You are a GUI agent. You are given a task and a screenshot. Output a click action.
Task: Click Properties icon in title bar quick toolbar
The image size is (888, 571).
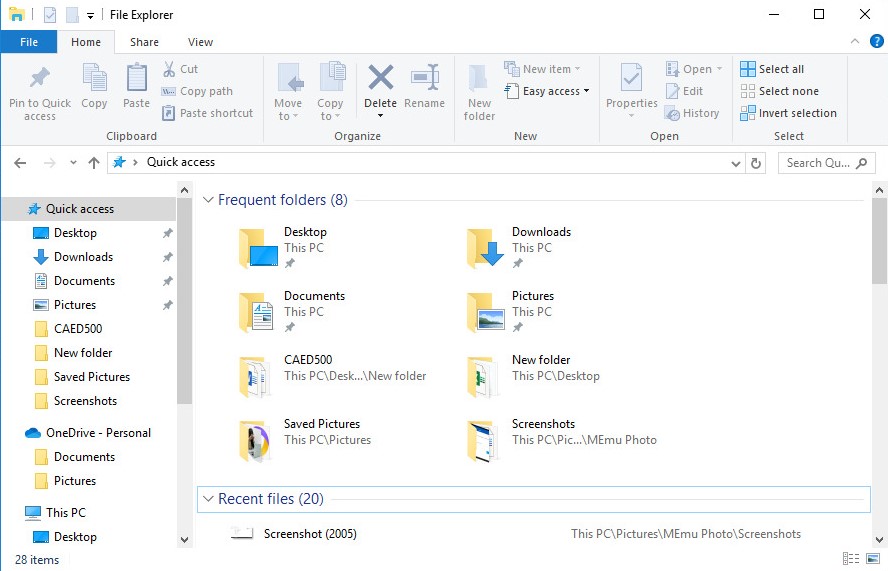[x=50, y=15]
